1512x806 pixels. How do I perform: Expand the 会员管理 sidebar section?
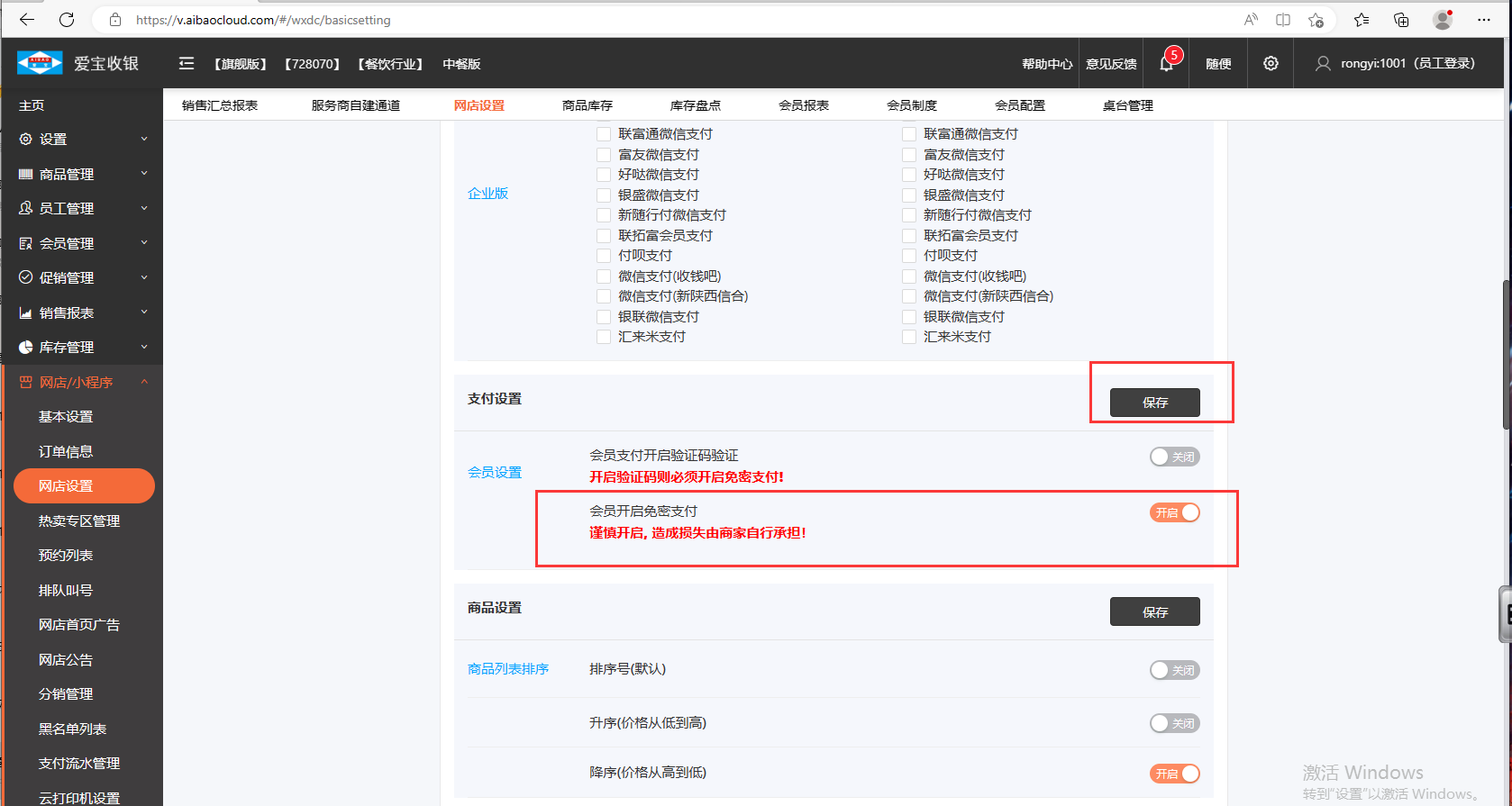point(81,243)
